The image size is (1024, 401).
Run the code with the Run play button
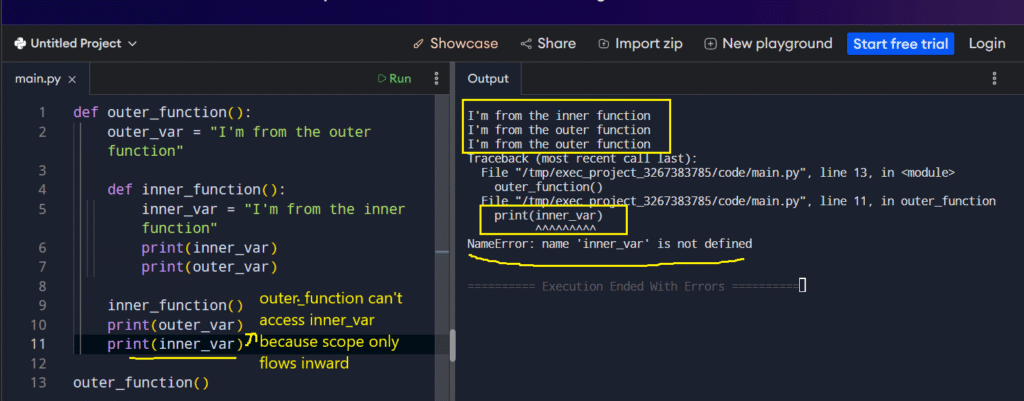[x=394, y=78]
